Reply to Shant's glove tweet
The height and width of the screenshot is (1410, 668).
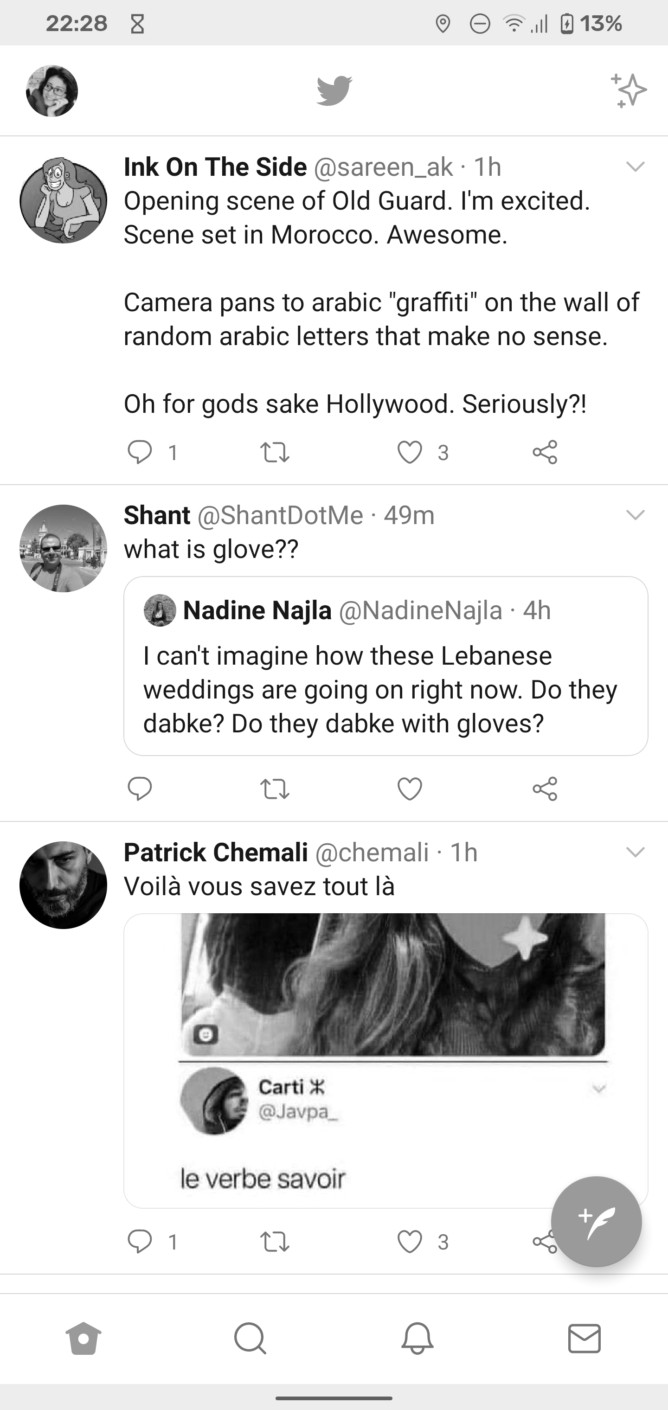pyautogui.click(x=141, y=789)
